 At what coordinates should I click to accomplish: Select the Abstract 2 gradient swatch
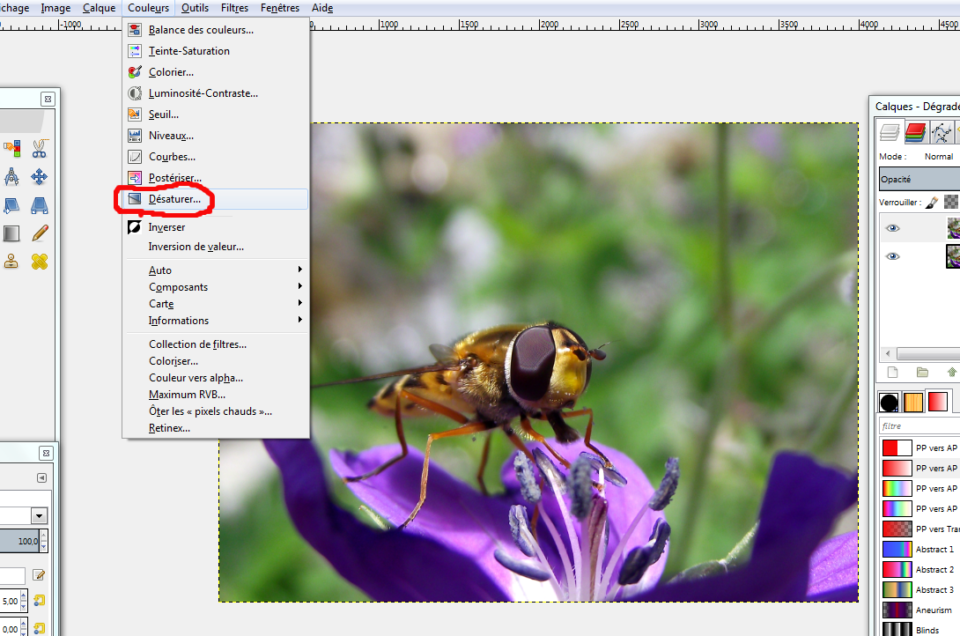pyautogui.click(x=897, y=569)
